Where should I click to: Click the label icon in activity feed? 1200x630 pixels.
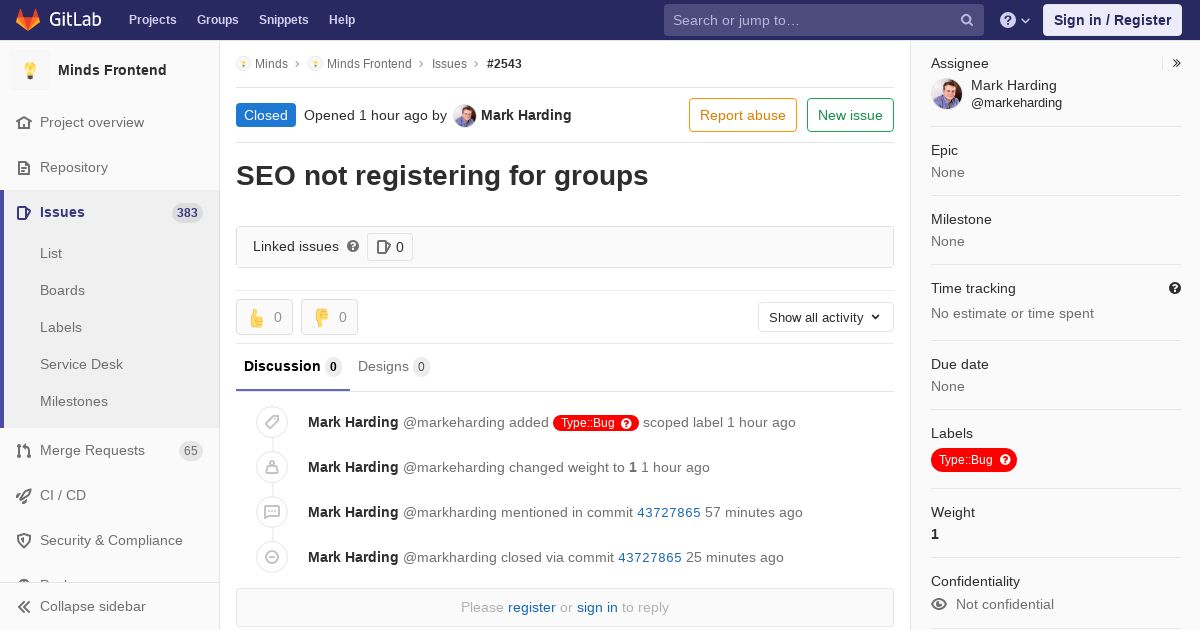(x=272, y=422)
